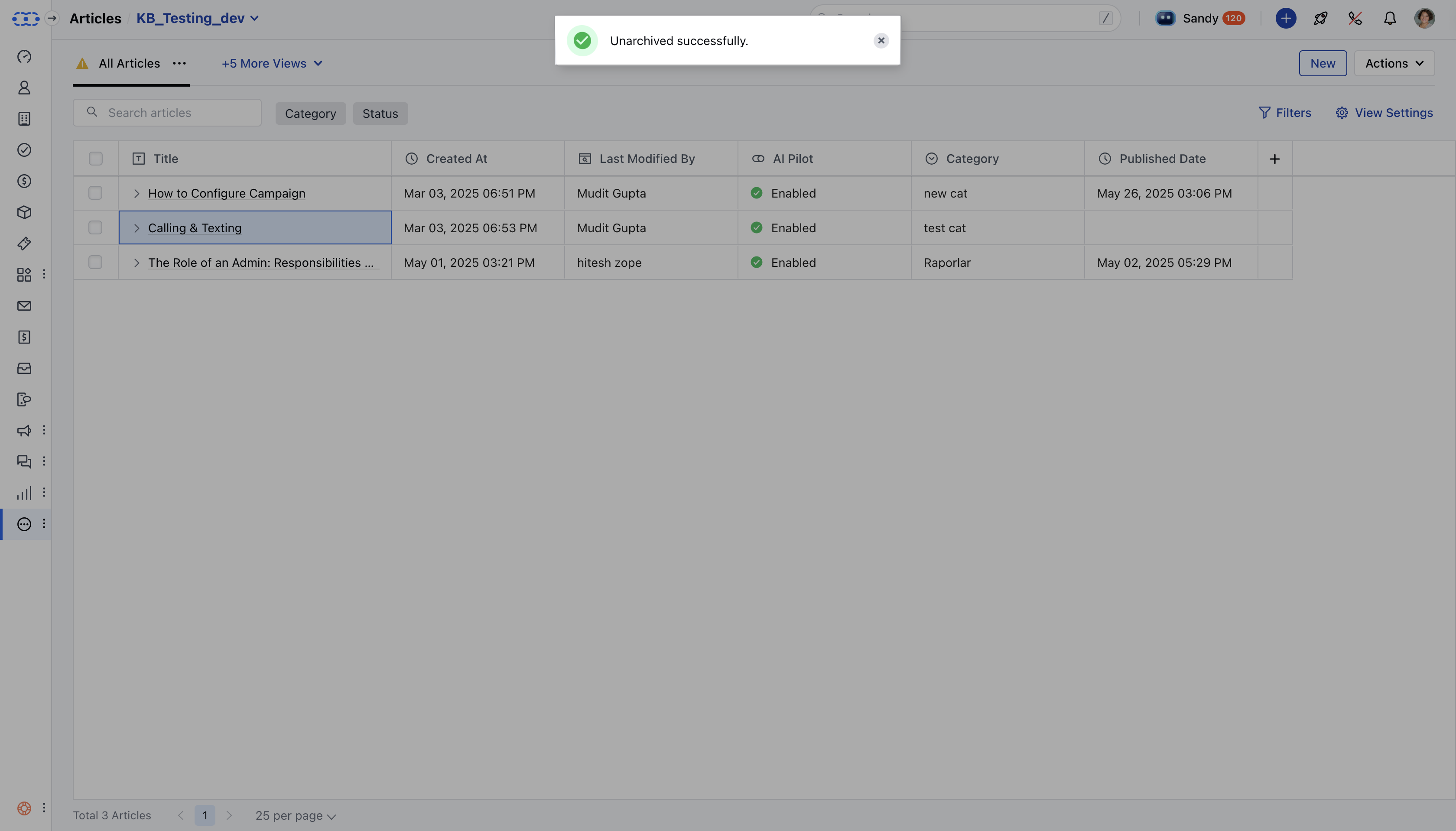Select the All Articles view tab
The height and width of the screenshot is (831, 1456).
pos(129,63)
